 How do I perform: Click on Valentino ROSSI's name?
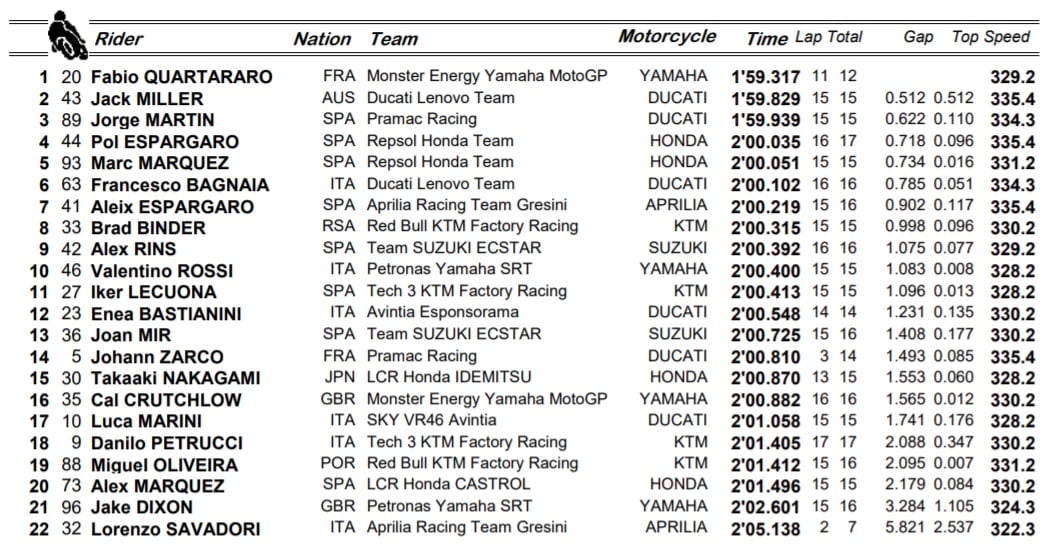[x=161, y=270]
